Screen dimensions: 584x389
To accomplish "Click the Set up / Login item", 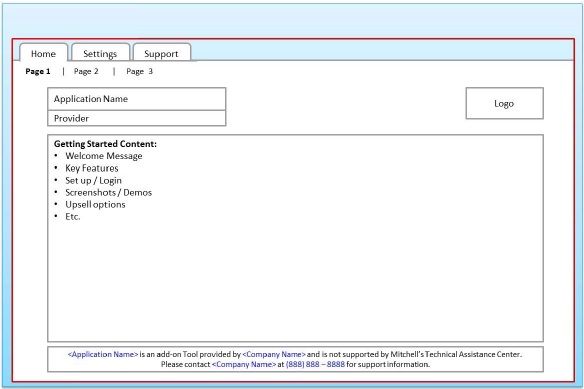I will coord(93,180).
